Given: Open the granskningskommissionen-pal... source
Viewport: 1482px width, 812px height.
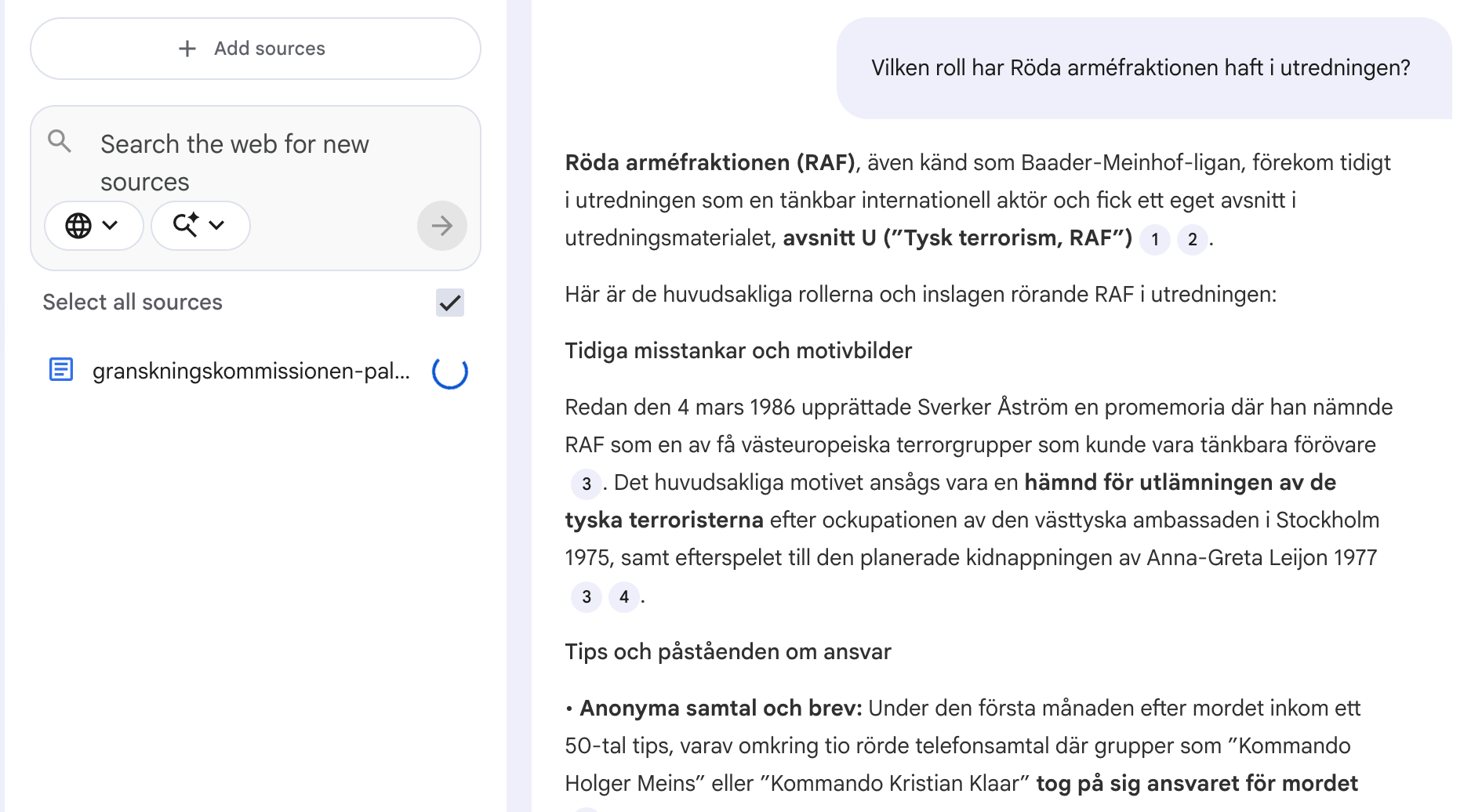Looking at the screenshot, I should (251, 371).
